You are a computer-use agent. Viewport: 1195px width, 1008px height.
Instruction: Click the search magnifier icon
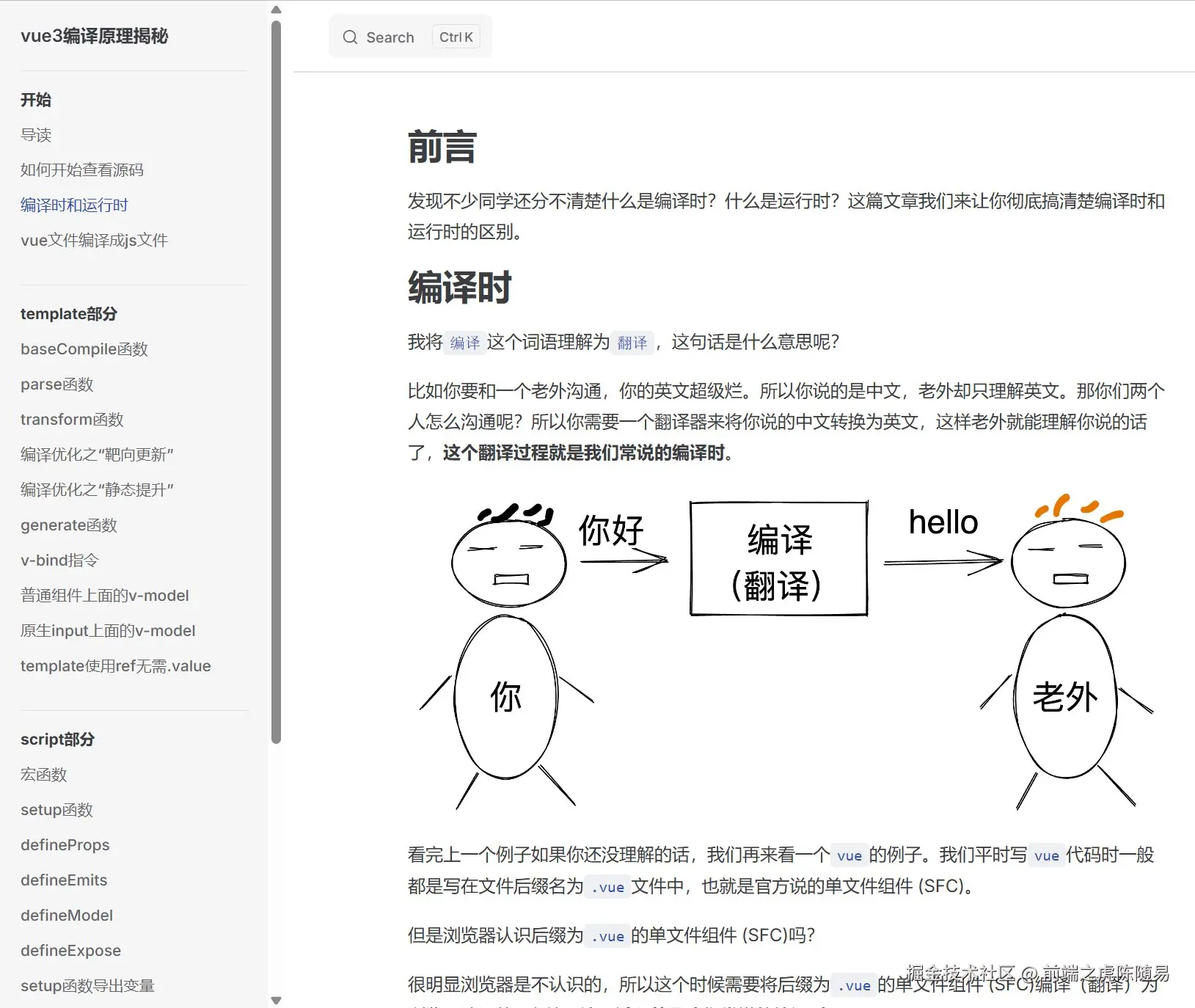point(351,37)
